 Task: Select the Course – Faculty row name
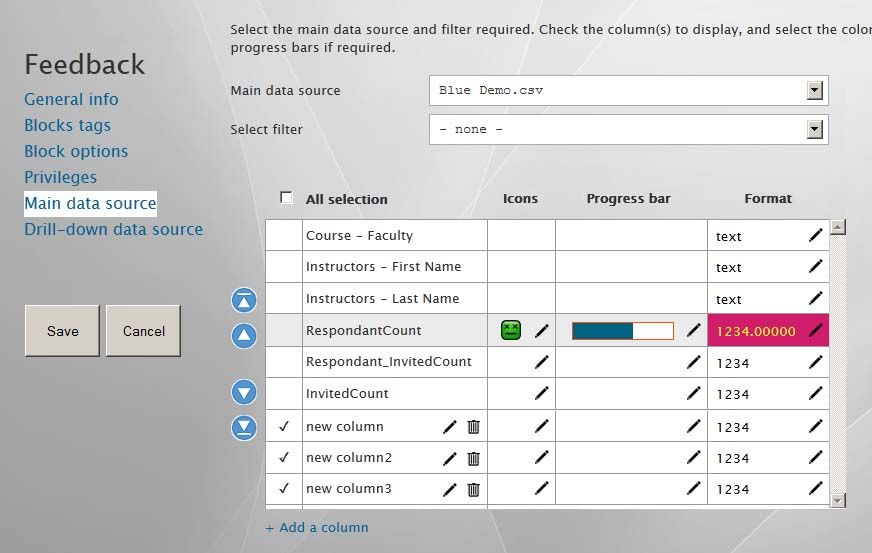pyautogui.click(x=359, y=235)
